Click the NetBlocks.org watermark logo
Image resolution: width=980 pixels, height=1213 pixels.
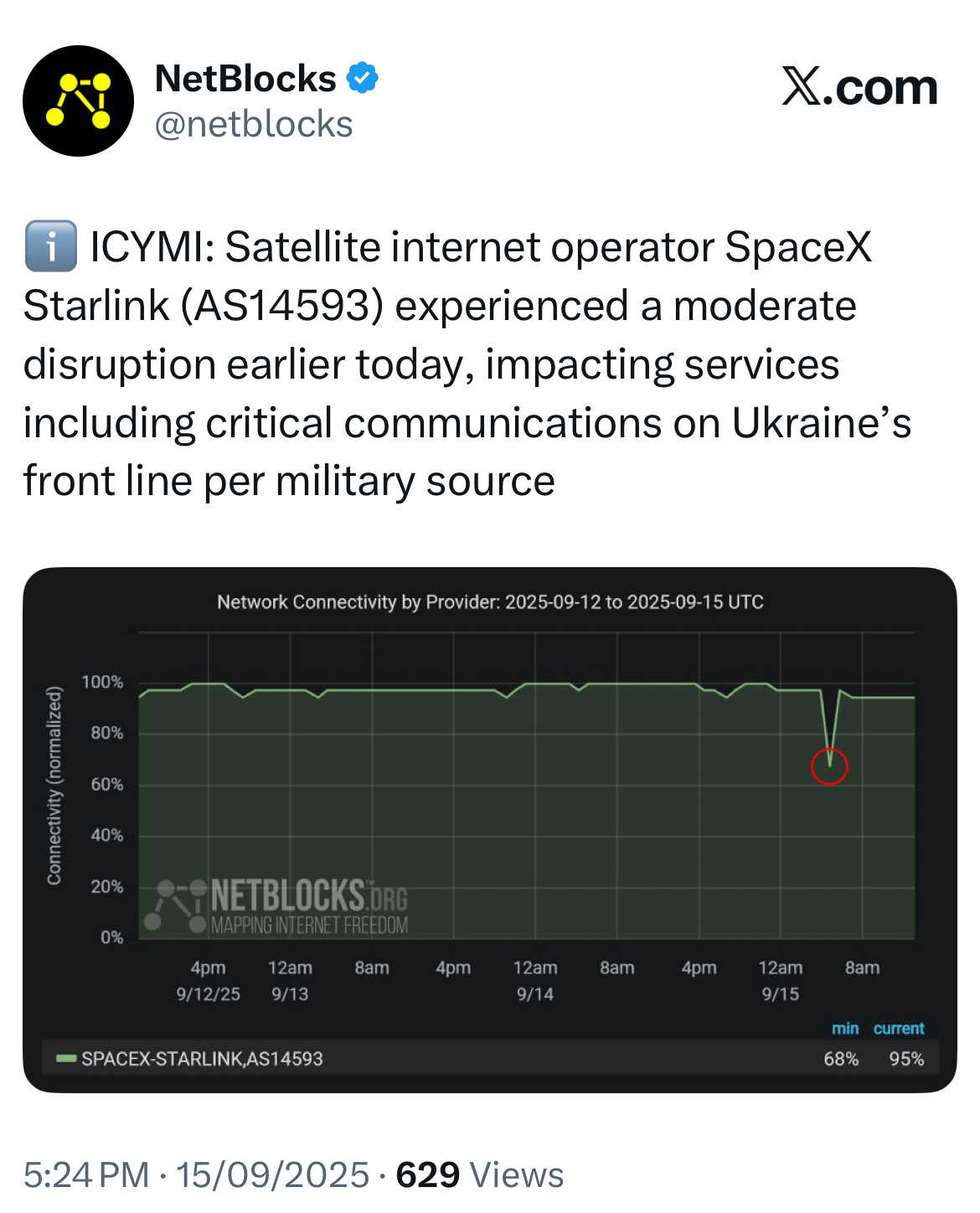282,906
